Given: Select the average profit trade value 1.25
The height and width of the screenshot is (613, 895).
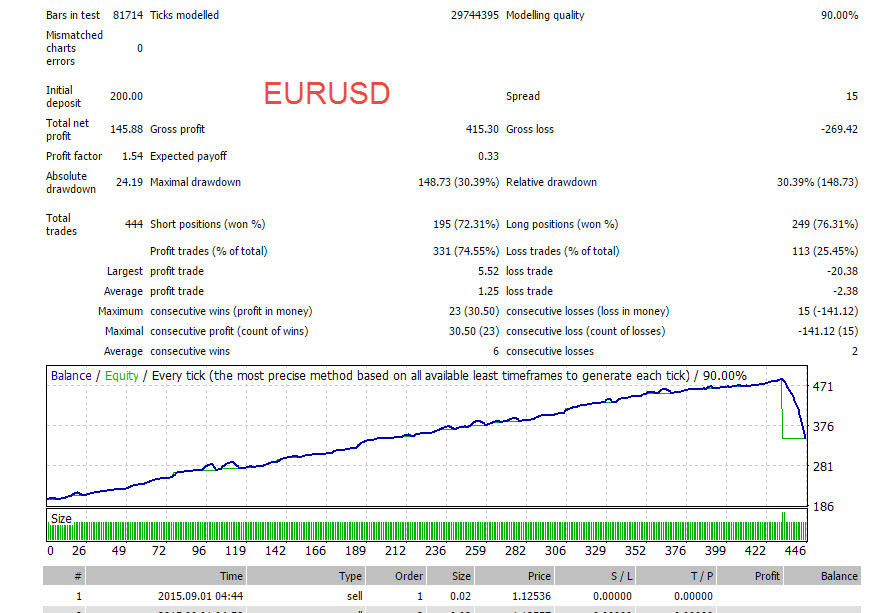Looking at the screenshot, I should pos(488,292).
